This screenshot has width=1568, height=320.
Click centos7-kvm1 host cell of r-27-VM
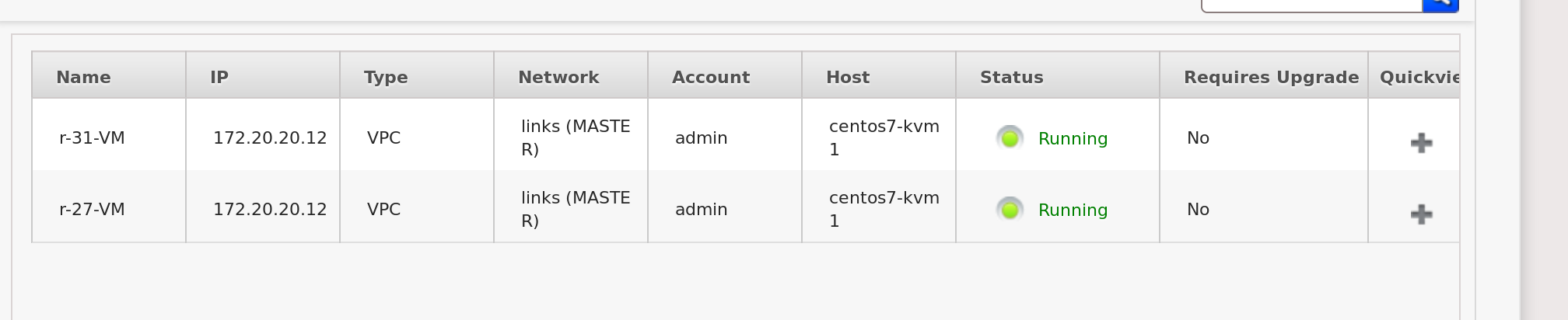[884, 209]
